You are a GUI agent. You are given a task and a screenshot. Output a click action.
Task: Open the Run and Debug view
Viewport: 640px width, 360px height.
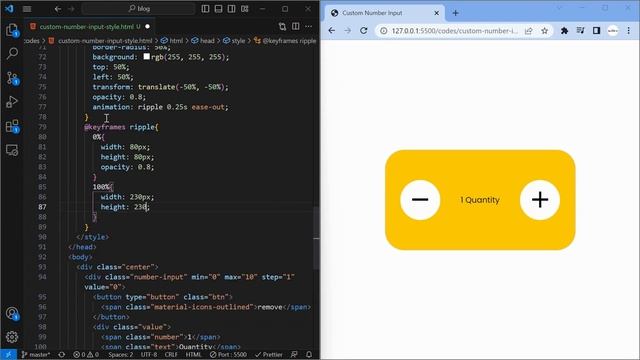(x=12, y=102)
